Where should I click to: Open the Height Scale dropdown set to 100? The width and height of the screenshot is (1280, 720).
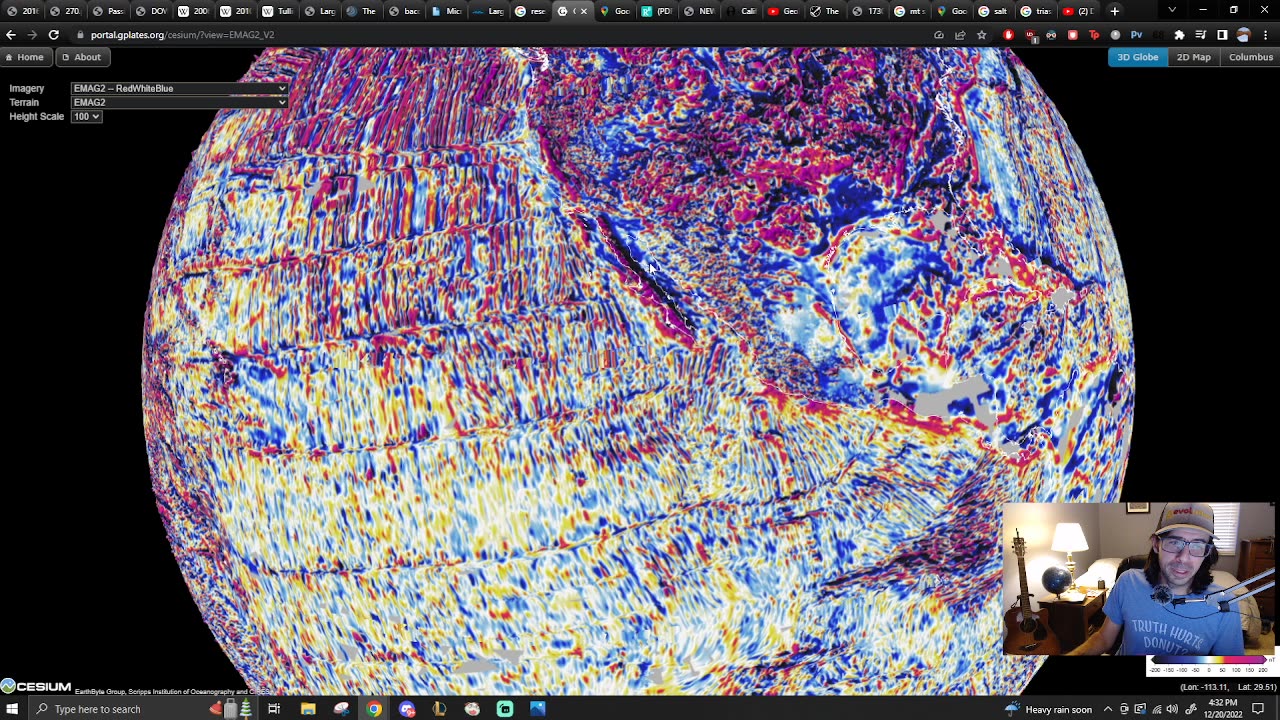tap(86, 116)
